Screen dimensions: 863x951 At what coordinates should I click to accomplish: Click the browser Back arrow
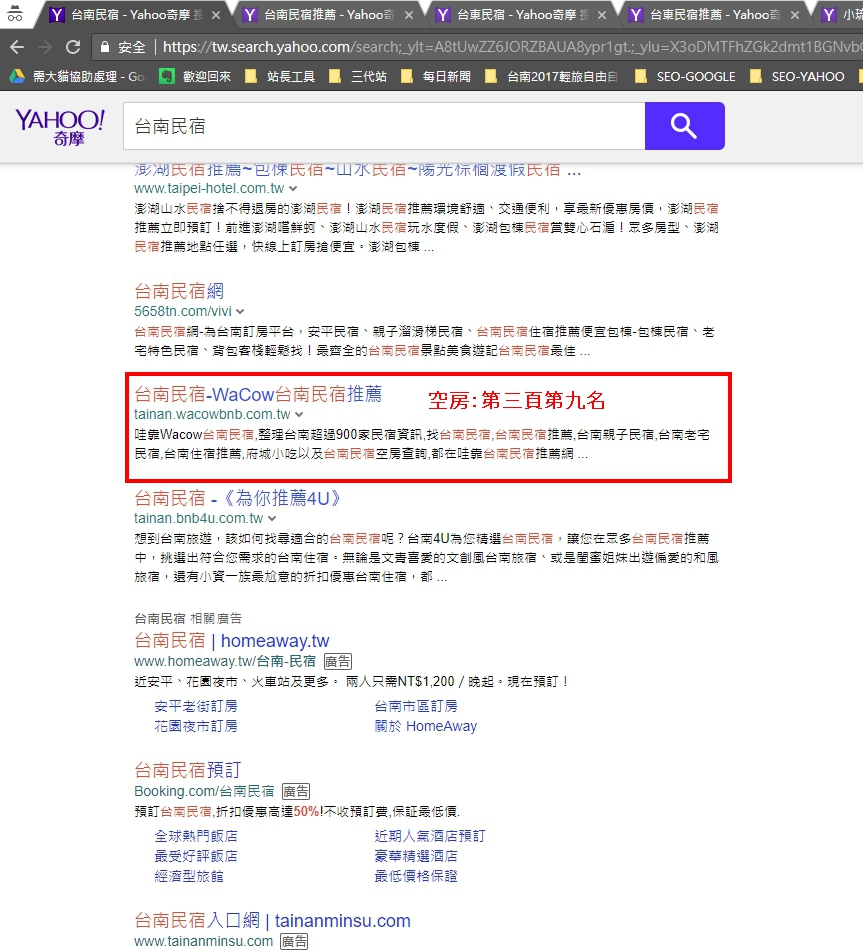coord(17,47)
